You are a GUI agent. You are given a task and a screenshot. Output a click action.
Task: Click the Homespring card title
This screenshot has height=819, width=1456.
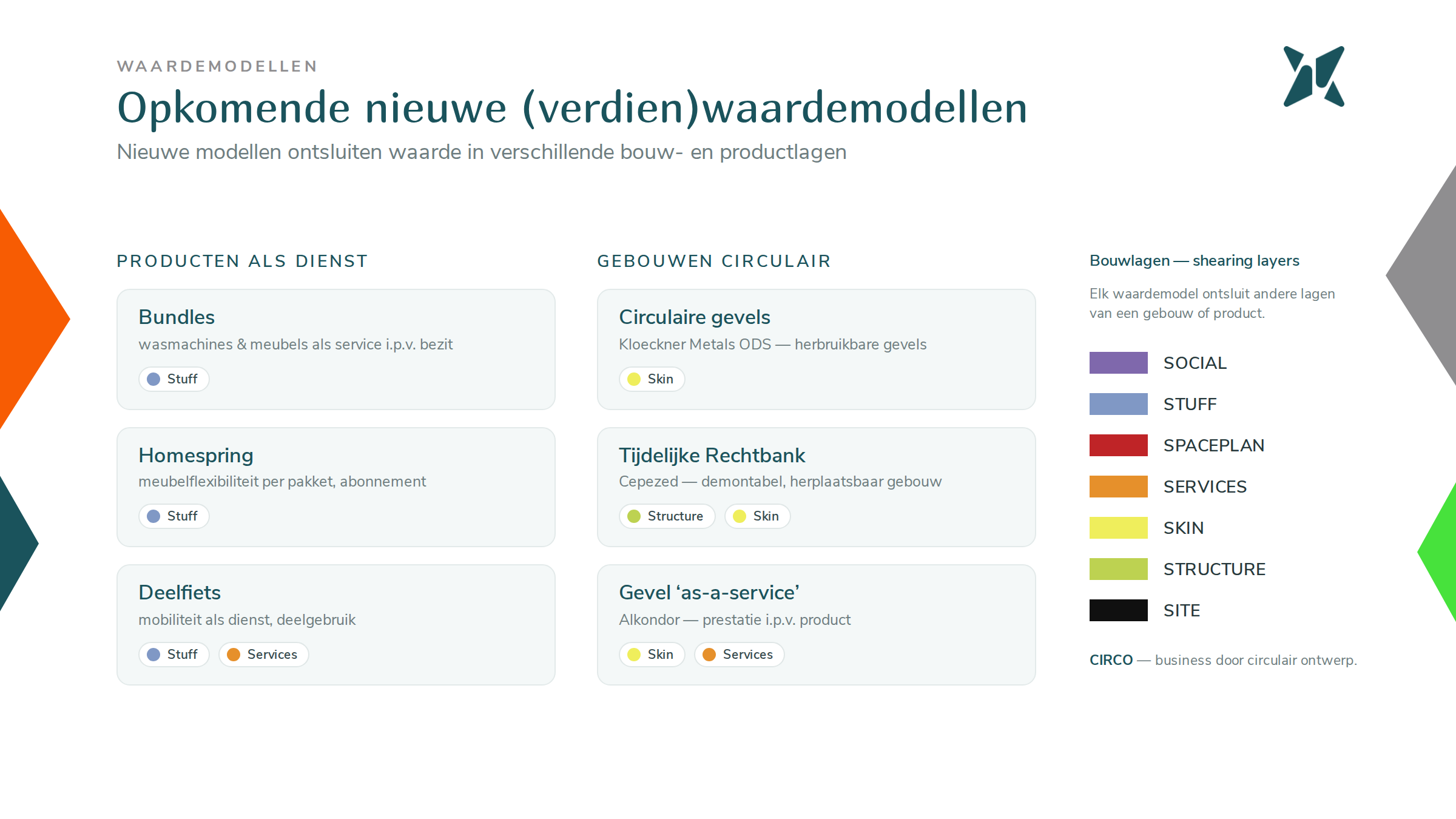[x=196, y=456]
